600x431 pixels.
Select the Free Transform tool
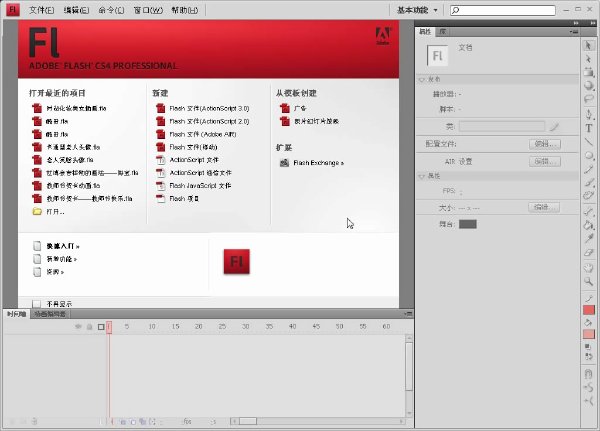click(x=589, y=72)
